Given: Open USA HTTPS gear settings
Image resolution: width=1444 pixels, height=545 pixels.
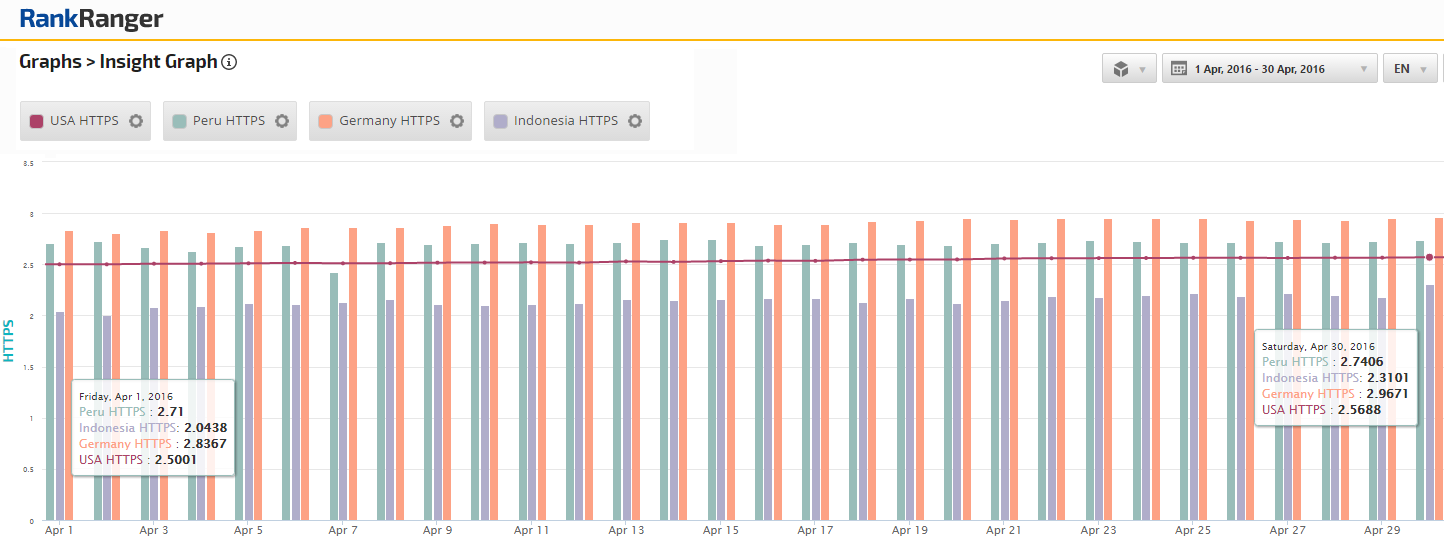Looking at the screenshot, I should (x=136, y=121).
